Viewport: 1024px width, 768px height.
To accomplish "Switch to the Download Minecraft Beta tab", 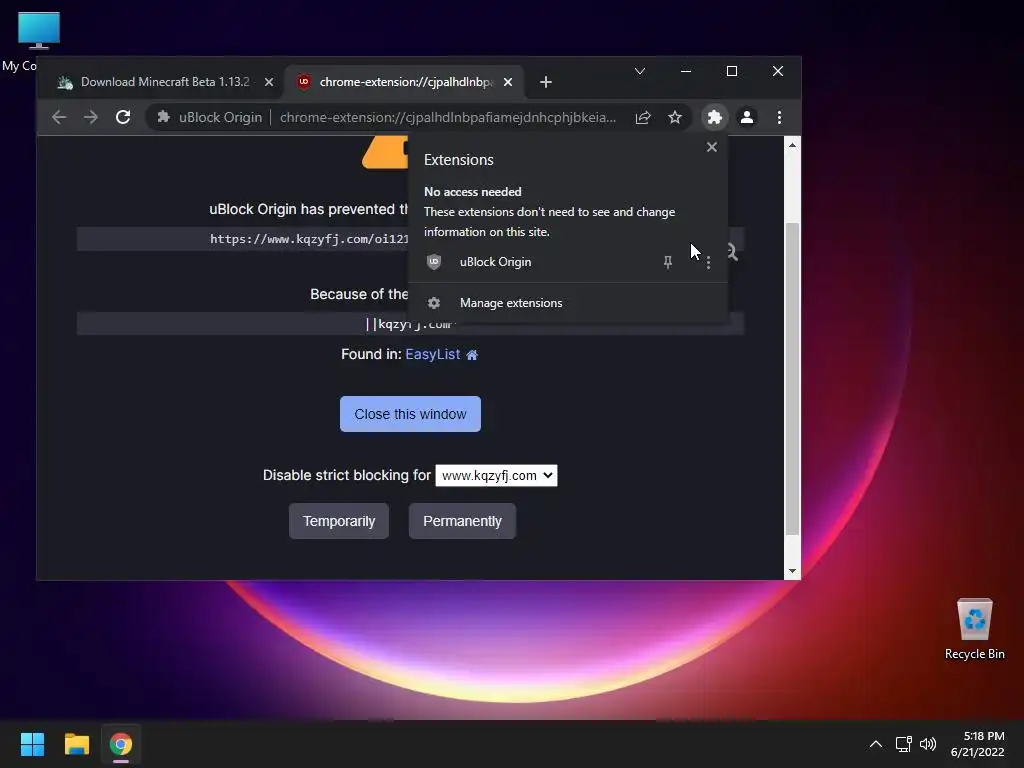I will point(165,82).
